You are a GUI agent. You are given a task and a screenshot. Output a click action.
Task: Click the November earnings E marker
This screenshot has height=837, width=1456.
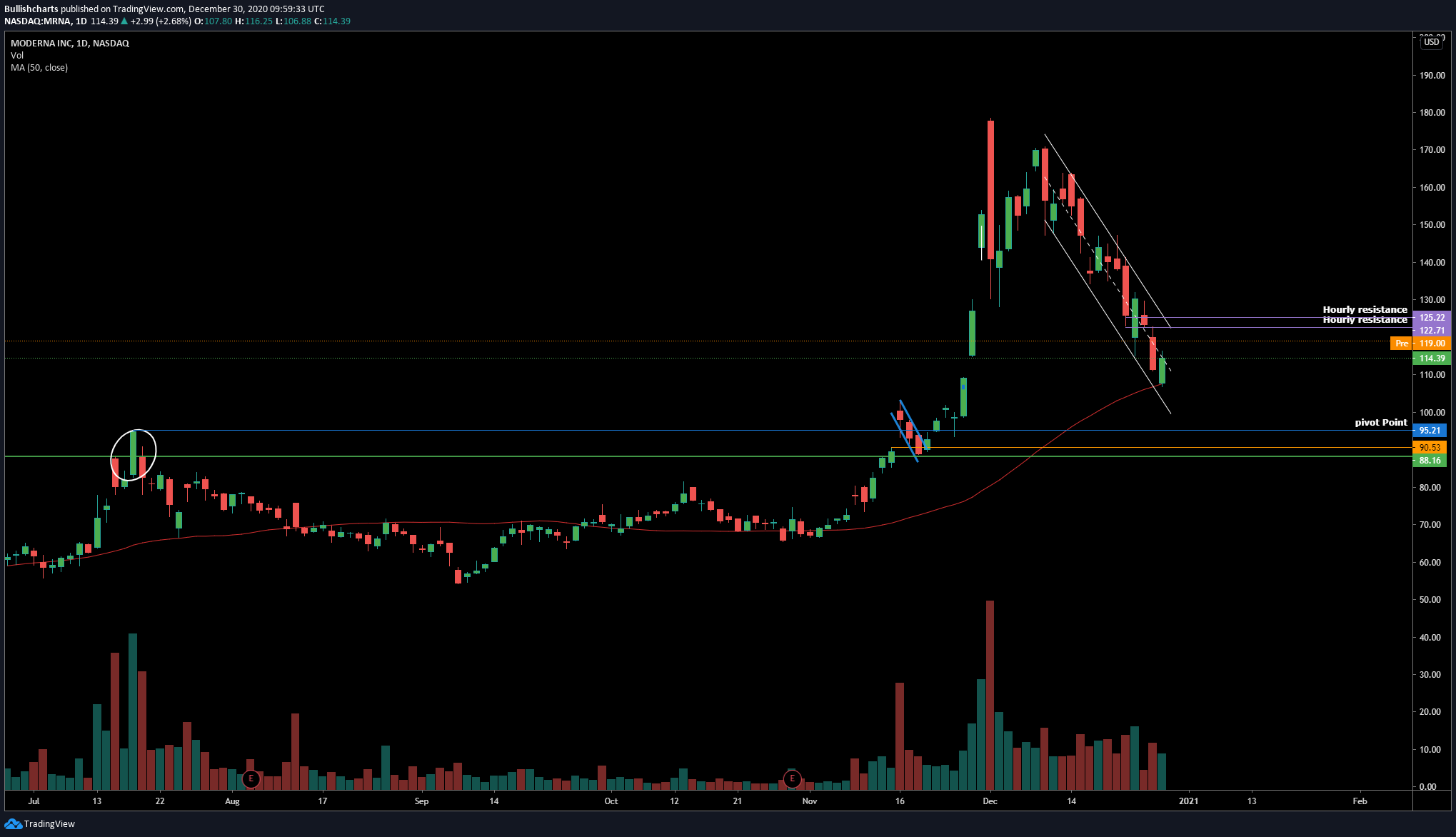tap(792, 778)
